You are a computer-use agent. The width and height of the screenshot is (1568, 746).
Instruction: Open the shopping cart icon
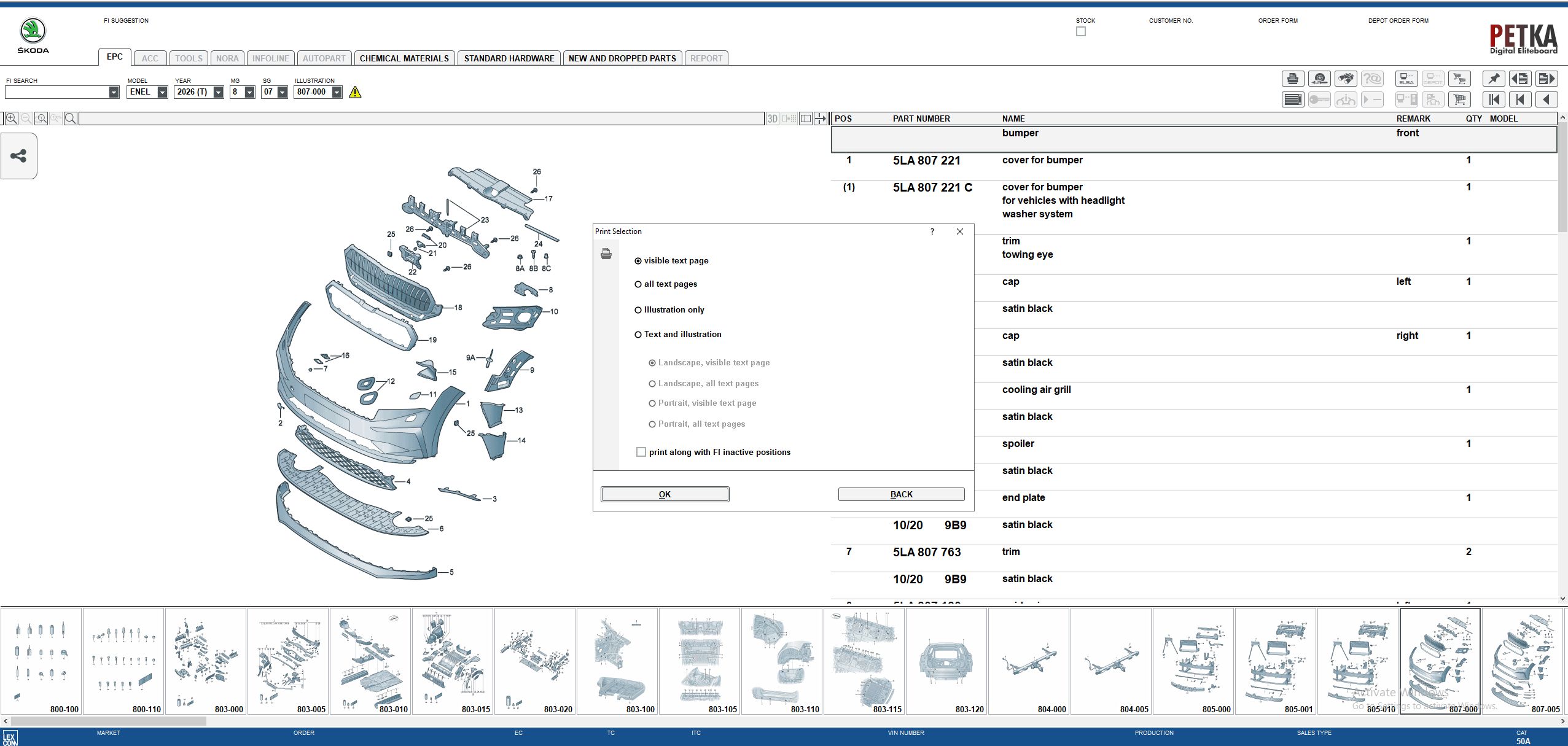pos(1460,99)
